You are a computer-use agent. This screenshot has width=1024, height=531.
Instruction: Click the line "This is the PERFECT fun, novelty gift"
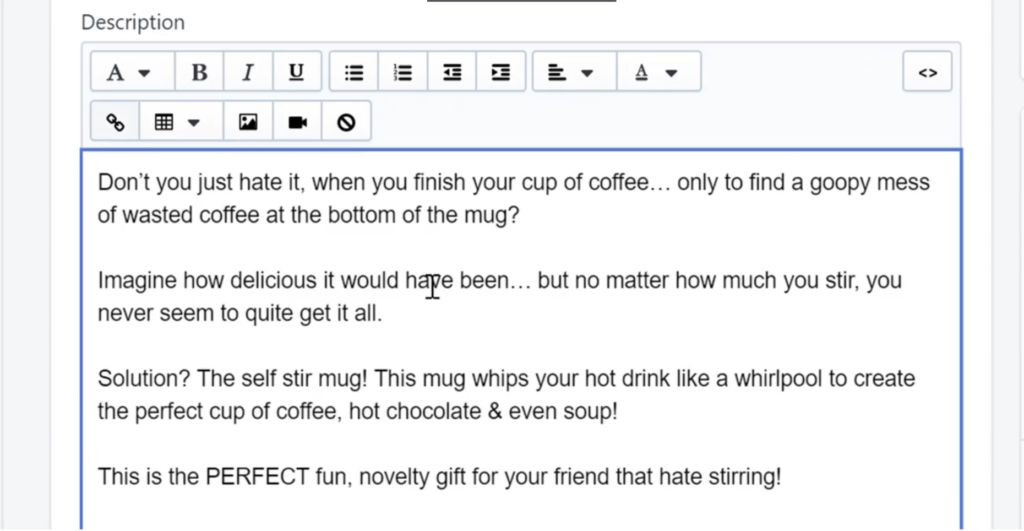pyautogui.click(x=440, y=477)
